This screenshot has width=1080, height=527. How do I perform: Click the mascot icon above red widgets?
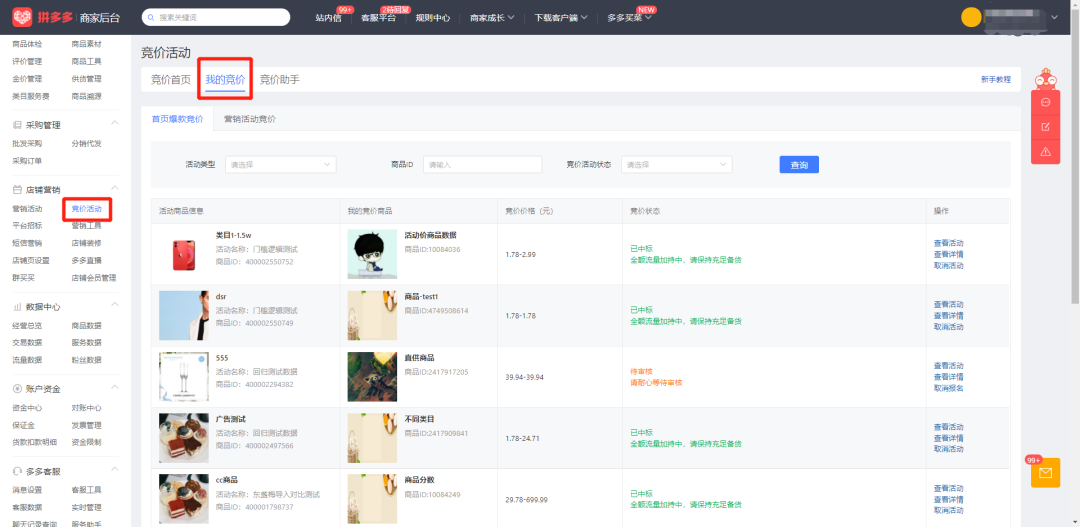(x=1045, y=79)
